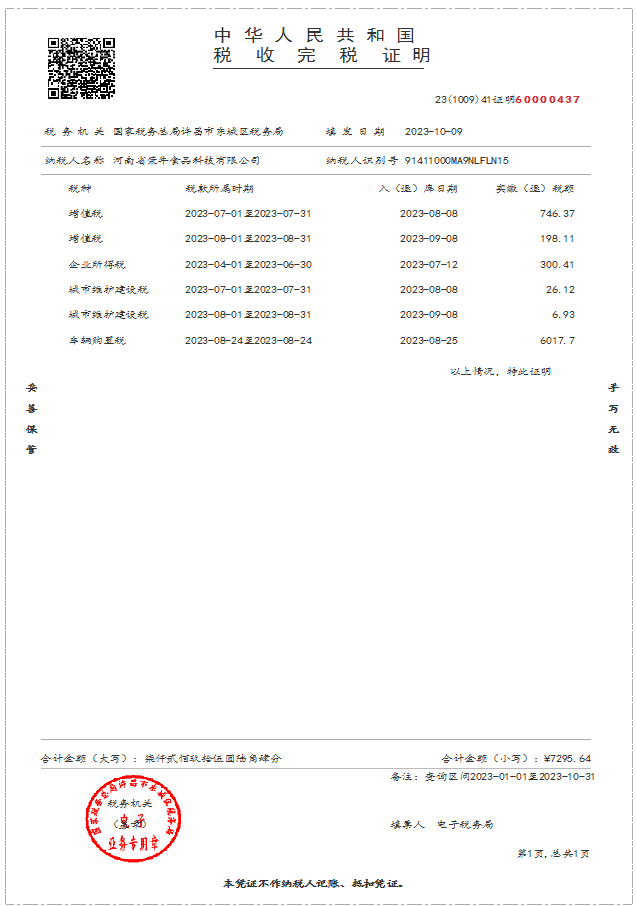Click the 车辆购置税 row label

97,341
